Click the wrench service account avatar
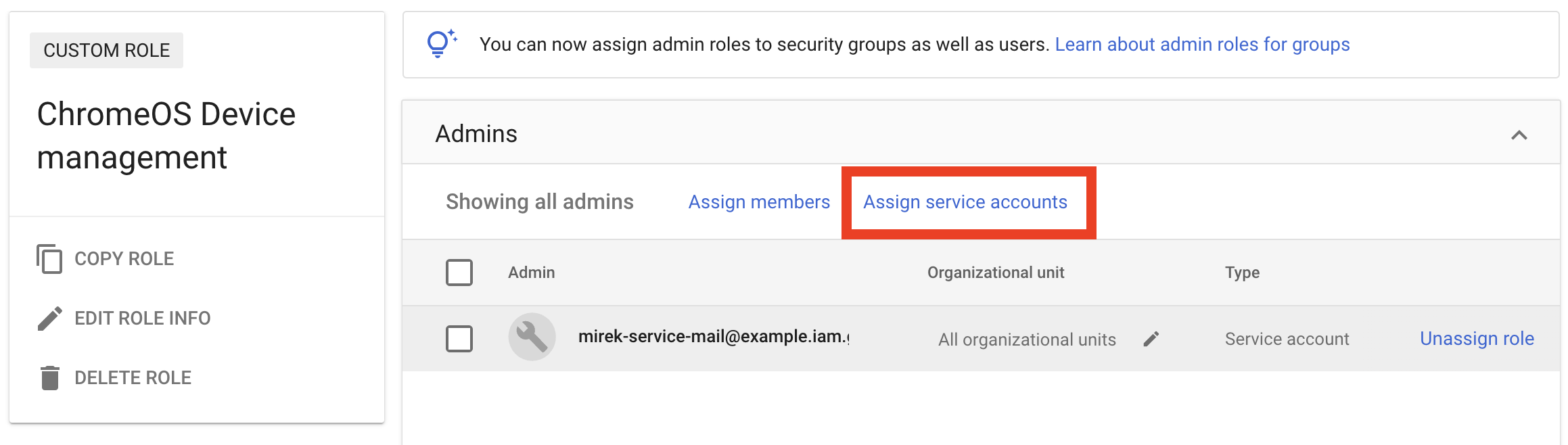The height and width of the screenshot is (445, 1568). pos(532,337)
